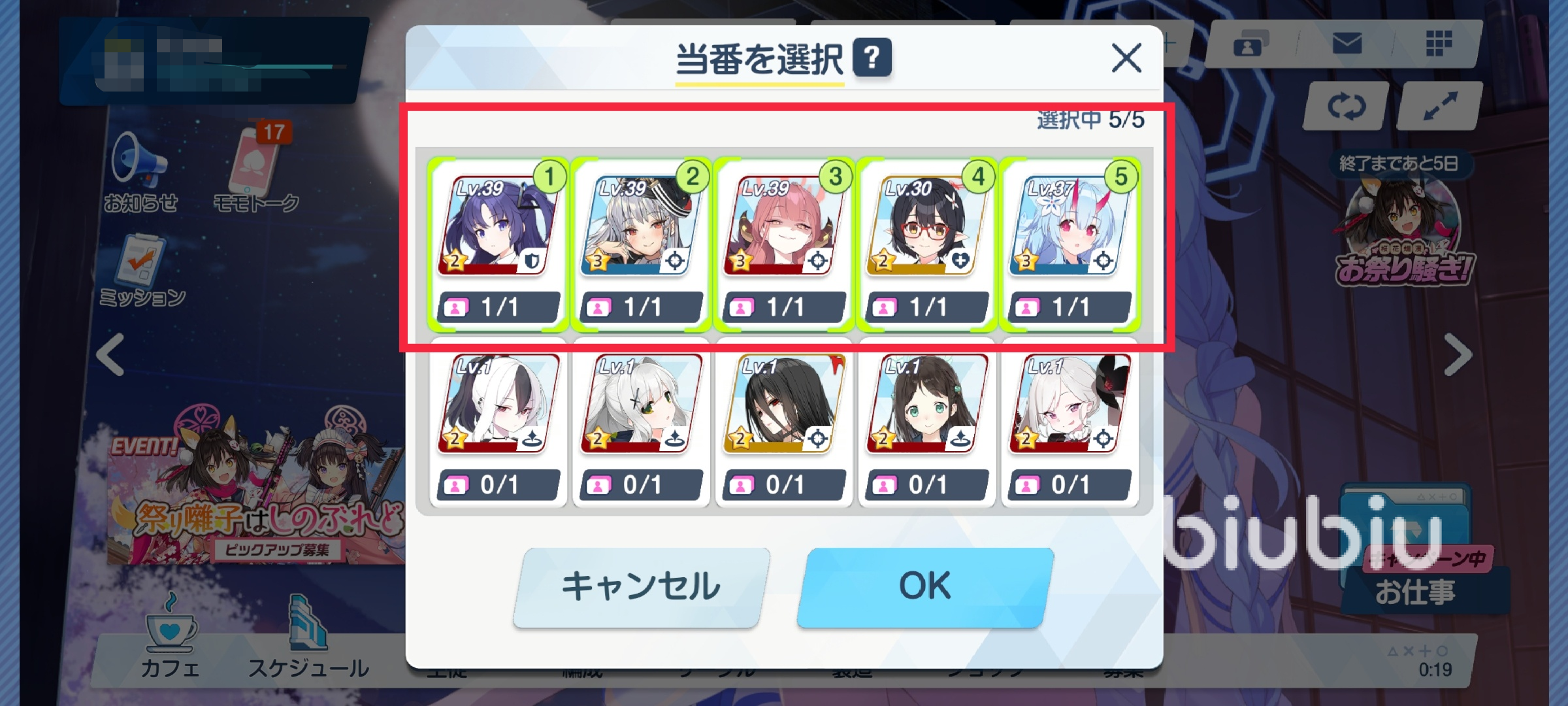
Task: Click the fullscreen expand arrows icon
Action: pyautogui.click(x=1440, y=107)
